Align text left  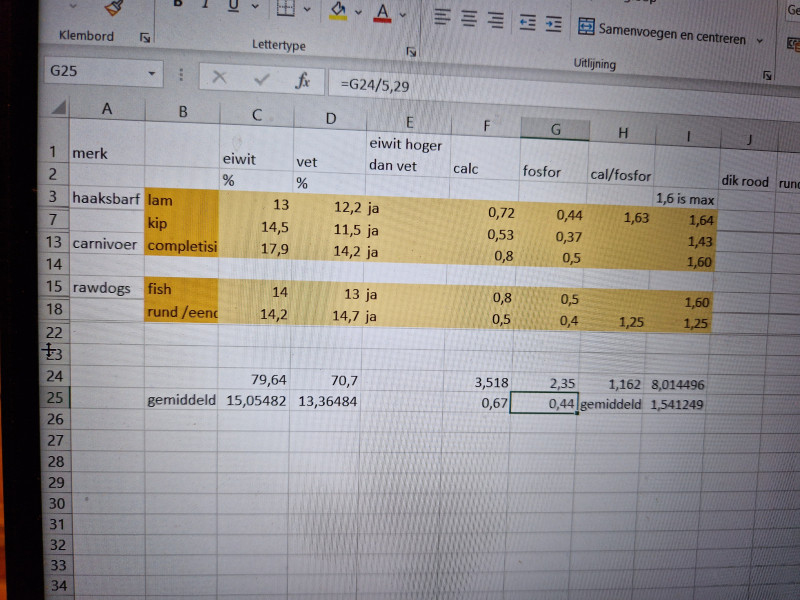[442, 17]
